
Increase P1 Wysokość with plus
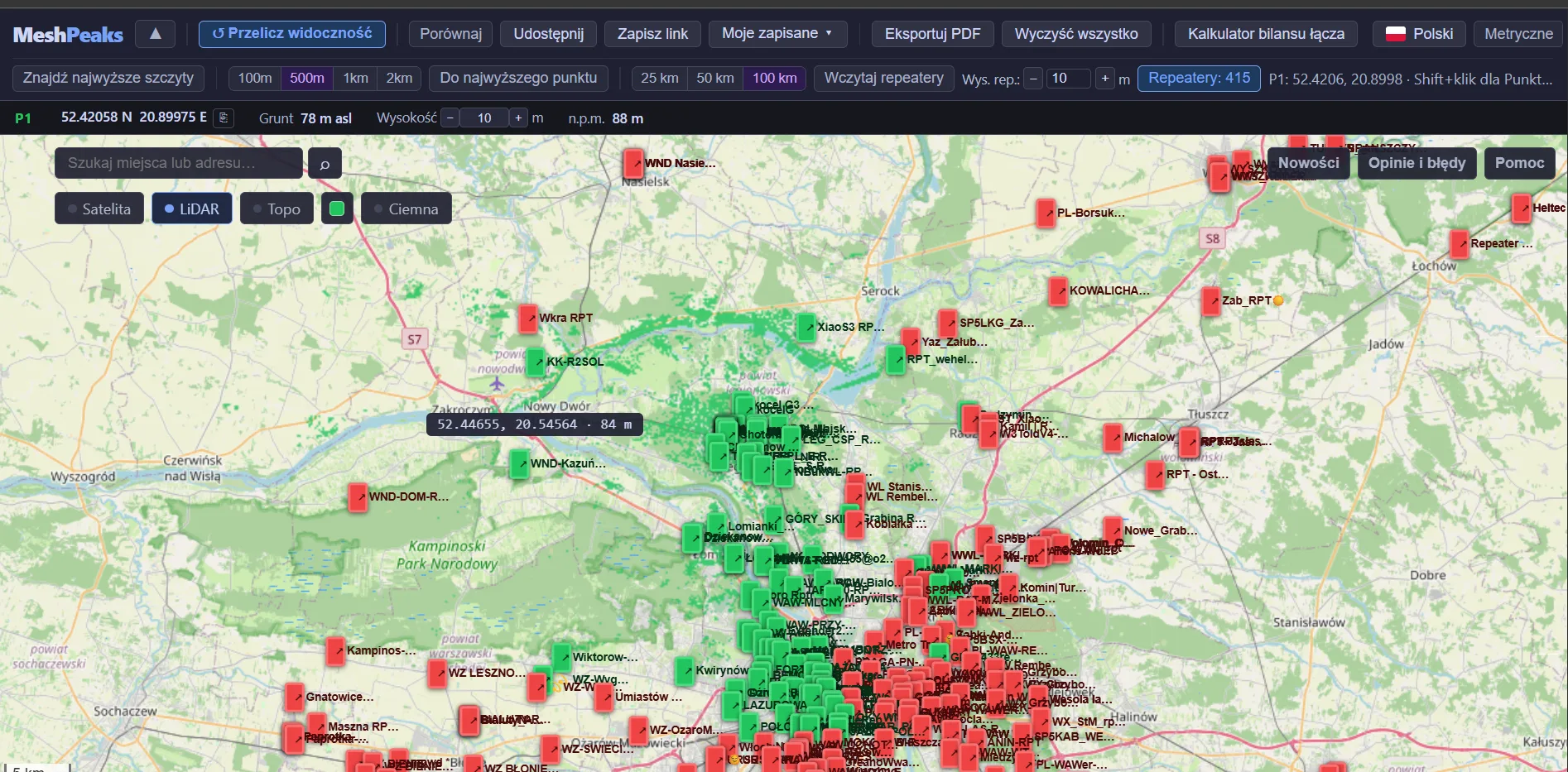coord(518,118)
